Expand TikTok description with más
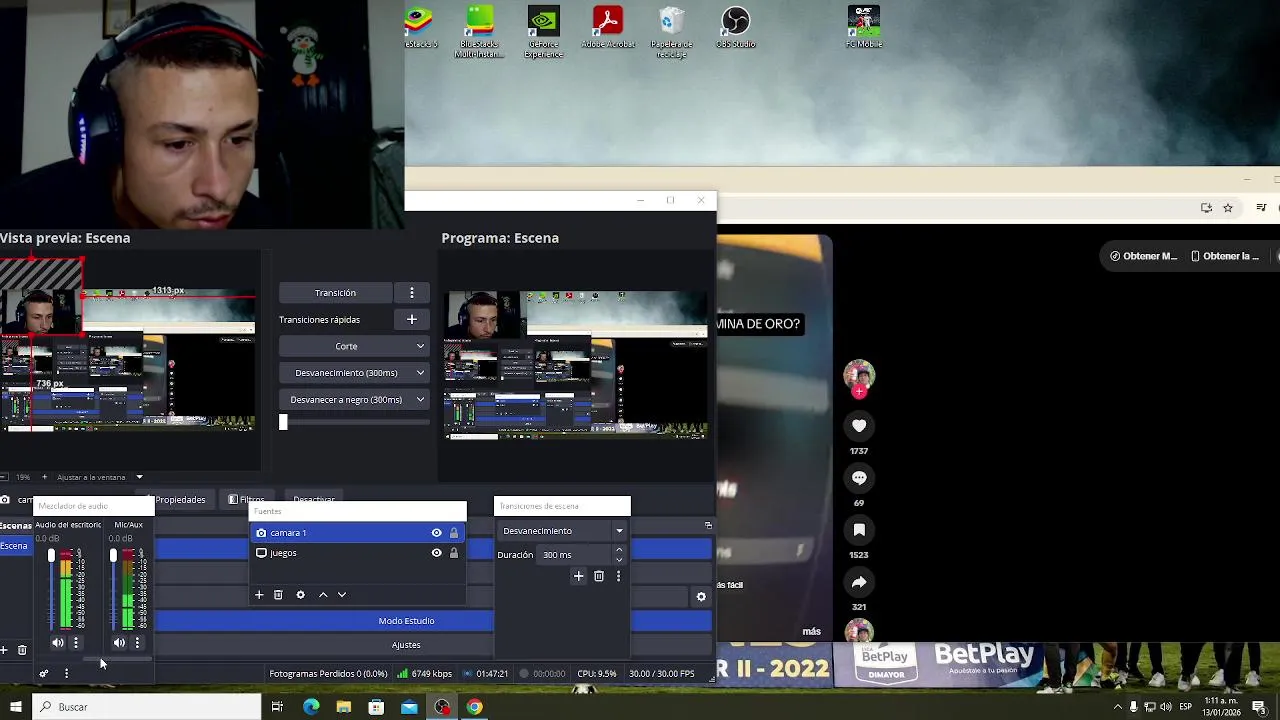1280x720 pixels. point(811,632)
